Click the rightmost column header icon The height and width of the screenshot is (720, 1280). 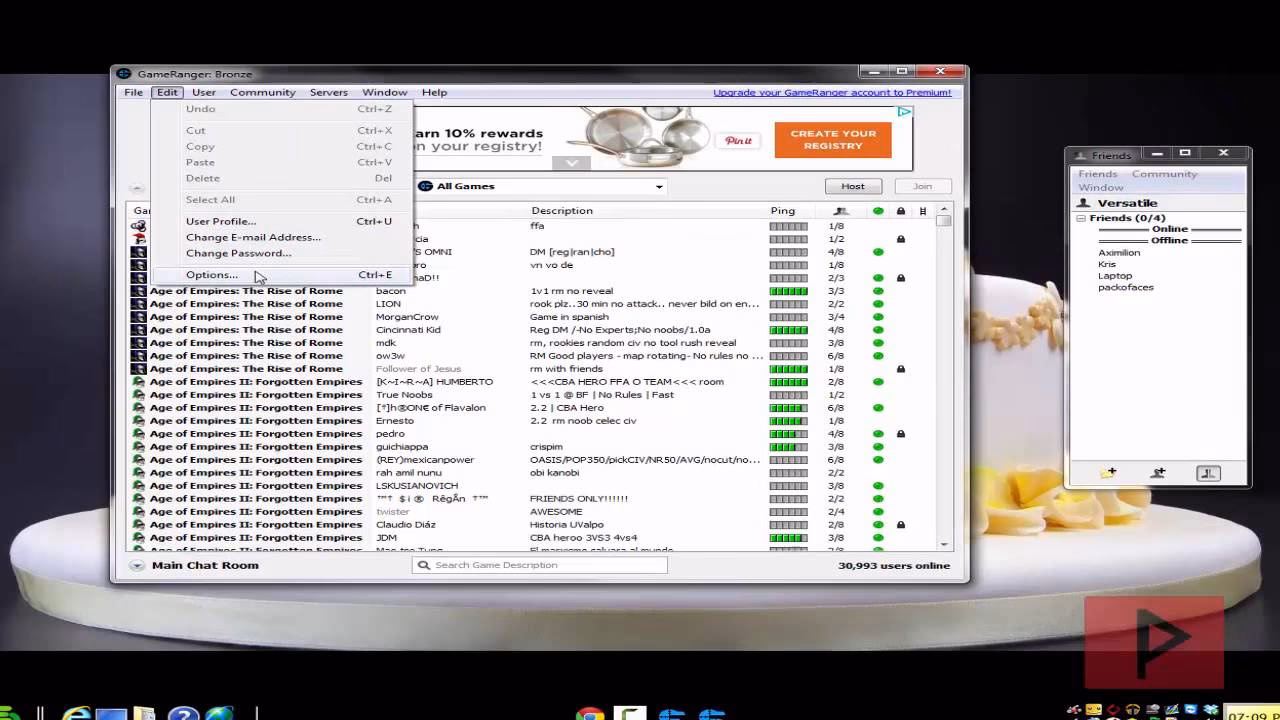(923, 211)
